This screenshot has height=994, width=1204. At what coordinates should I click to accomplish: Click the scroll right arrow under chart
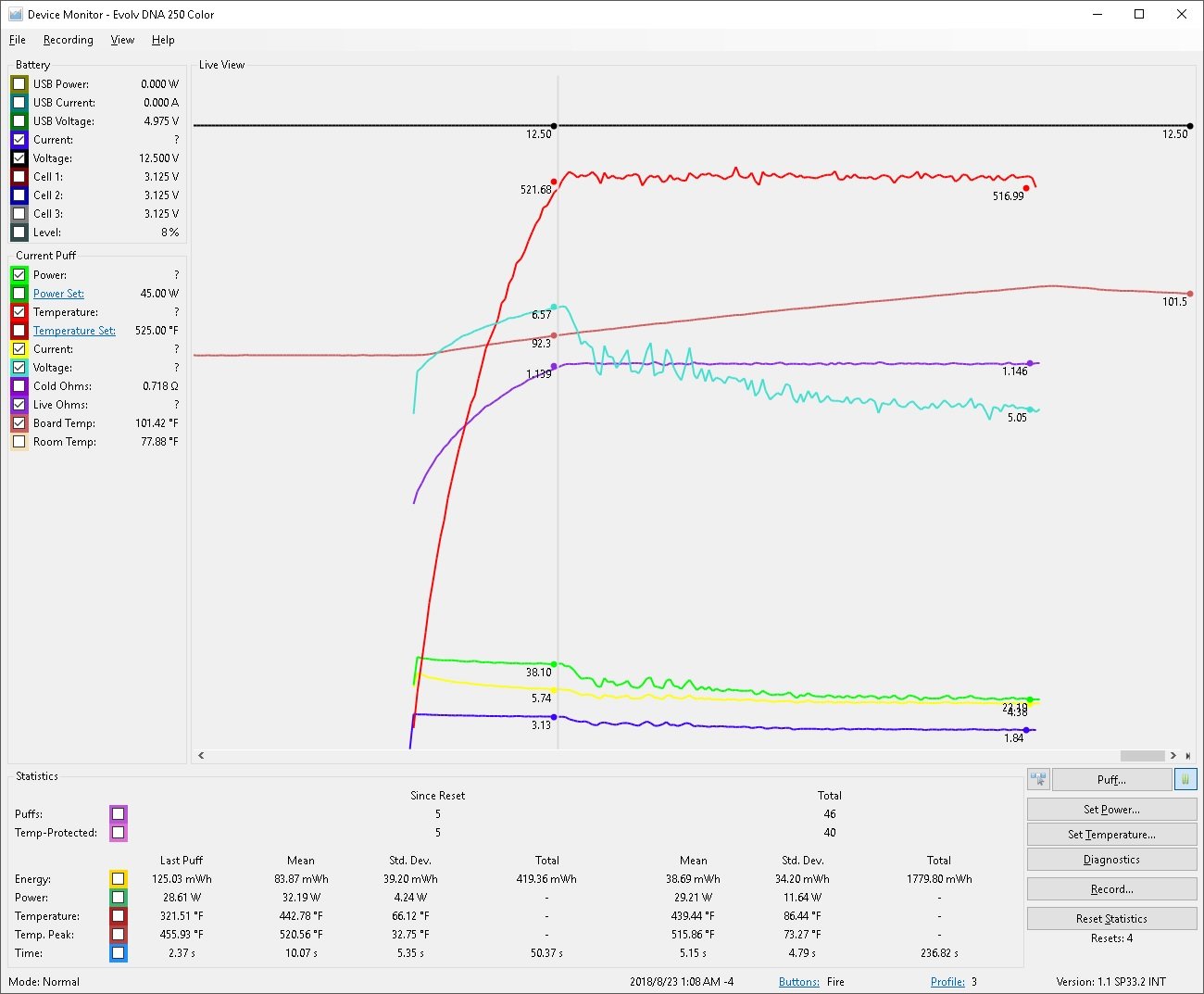(1173, 756)
